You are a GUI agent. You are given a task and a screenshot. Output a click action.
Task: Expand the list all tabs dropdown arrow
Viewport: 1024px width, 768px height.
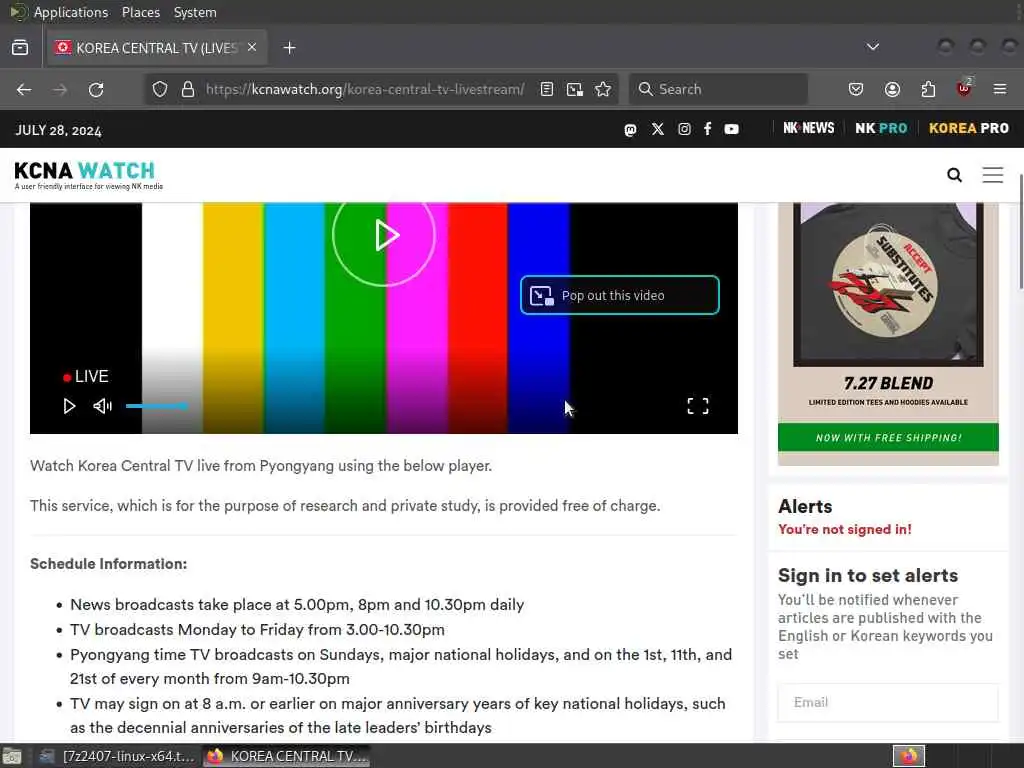(872, 47)
